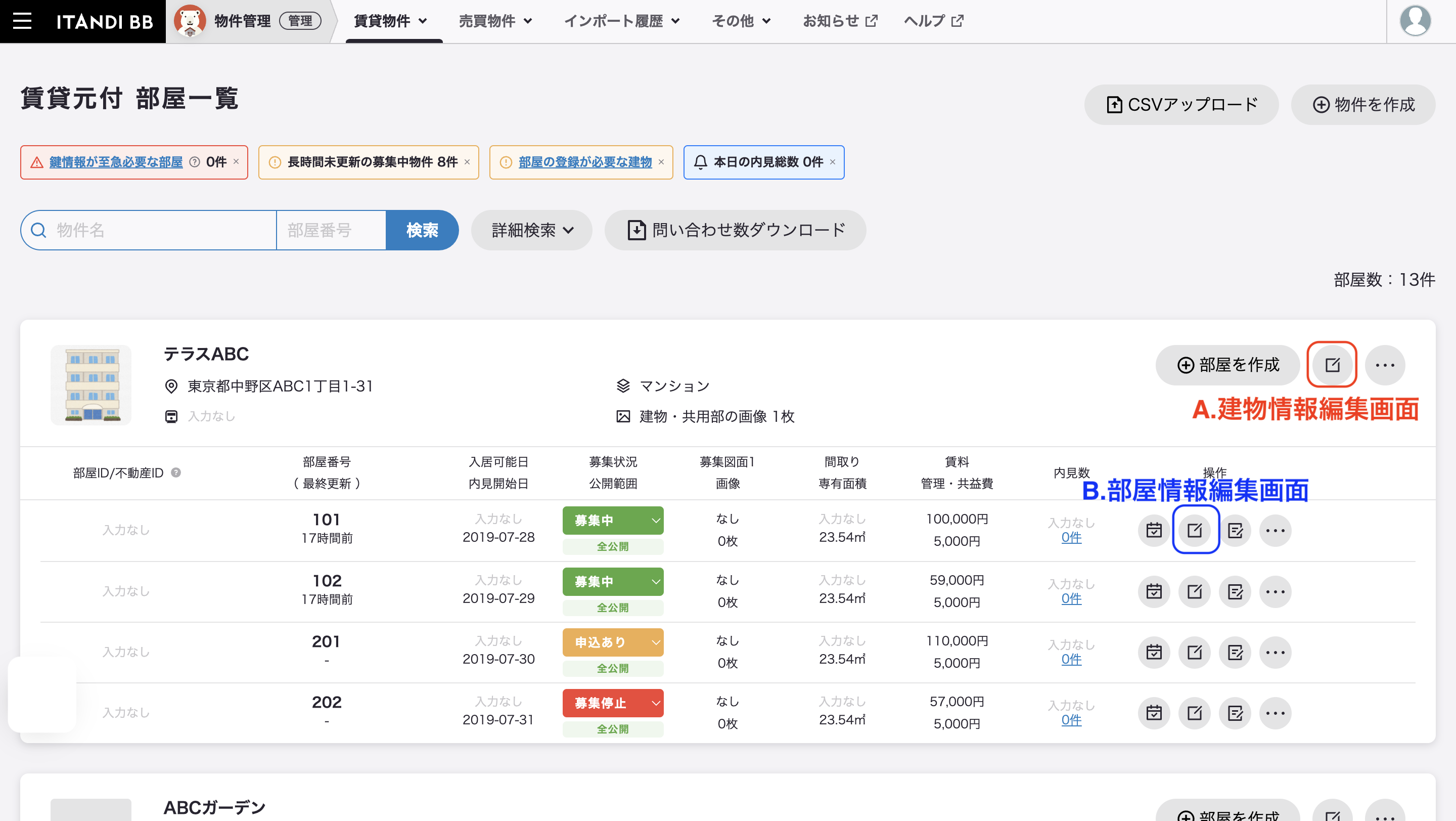Click 全公開 badge for room 101
The width and height of the screenshot is (1456, 821).
click(613, 547)
